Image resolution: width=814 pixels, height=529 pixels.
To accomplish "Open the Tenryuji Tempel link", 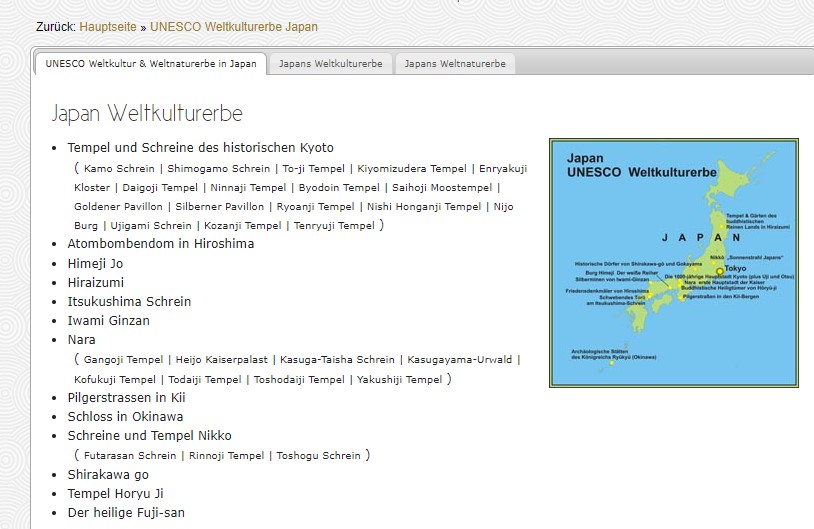I will pyautogui.click(x=334, y=226).
